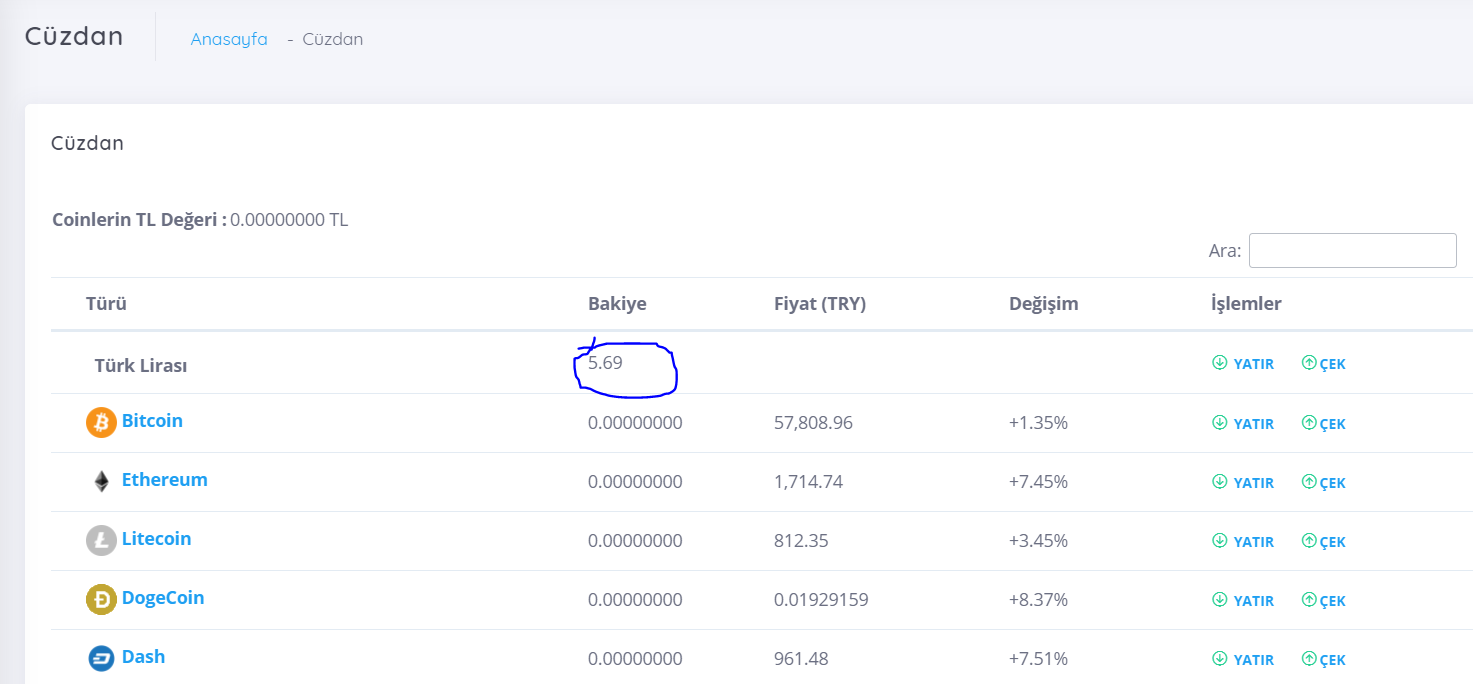
Task: Select Litecoin price 812.35
Action: pyautogui.click(x=801, y=541)
